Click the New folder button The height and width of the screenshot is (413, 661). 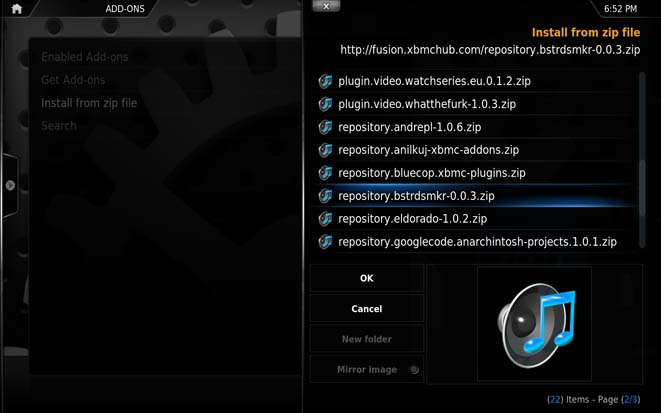[367, 339]
